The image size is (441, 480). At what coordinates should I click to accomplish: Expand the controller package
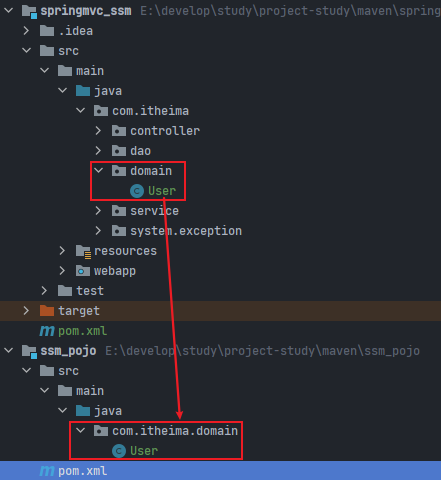pos(98,131)
